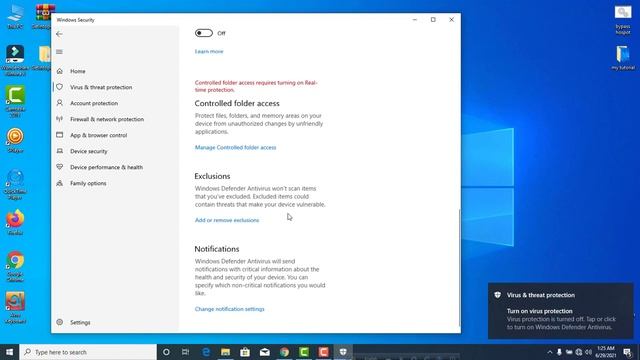Image resolution: width=640 pixels, height=360 pixels.
Task: Click the Windows Start button
Action: [x=9, y=352]
